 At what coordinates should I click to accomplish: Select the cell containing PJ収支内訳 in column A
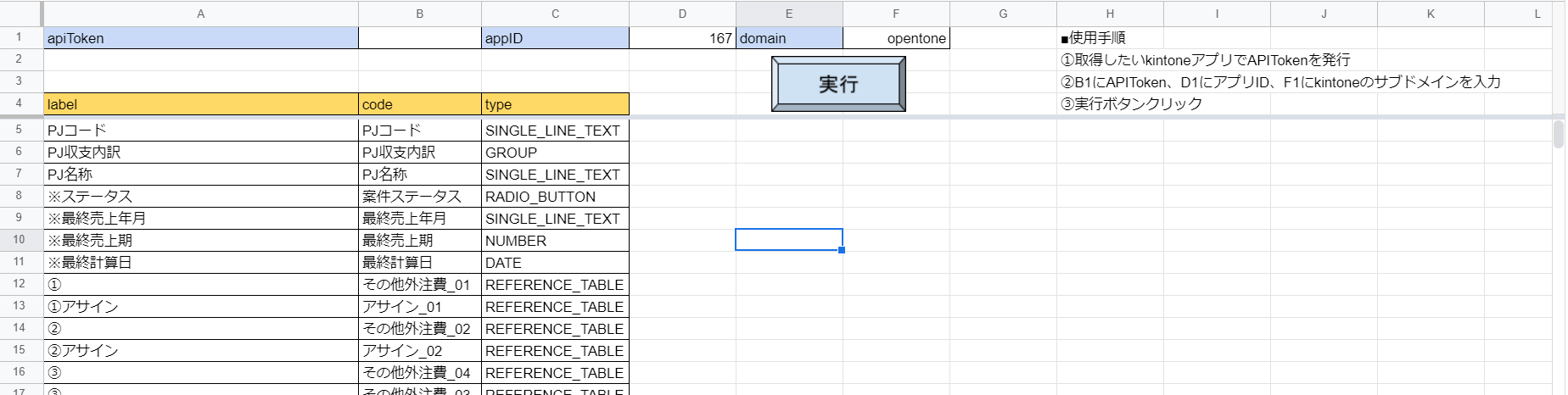[201, 153]
